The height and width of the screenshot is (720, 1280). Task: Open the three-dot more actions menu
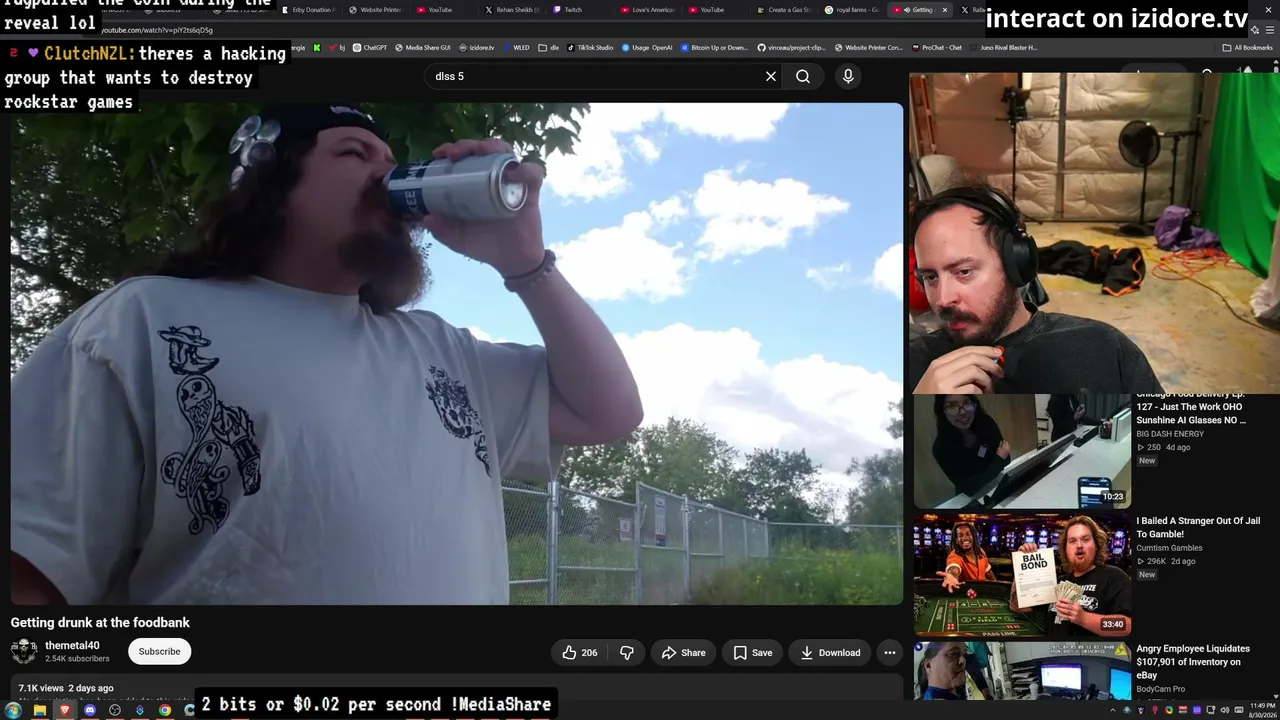click(890, 653)
